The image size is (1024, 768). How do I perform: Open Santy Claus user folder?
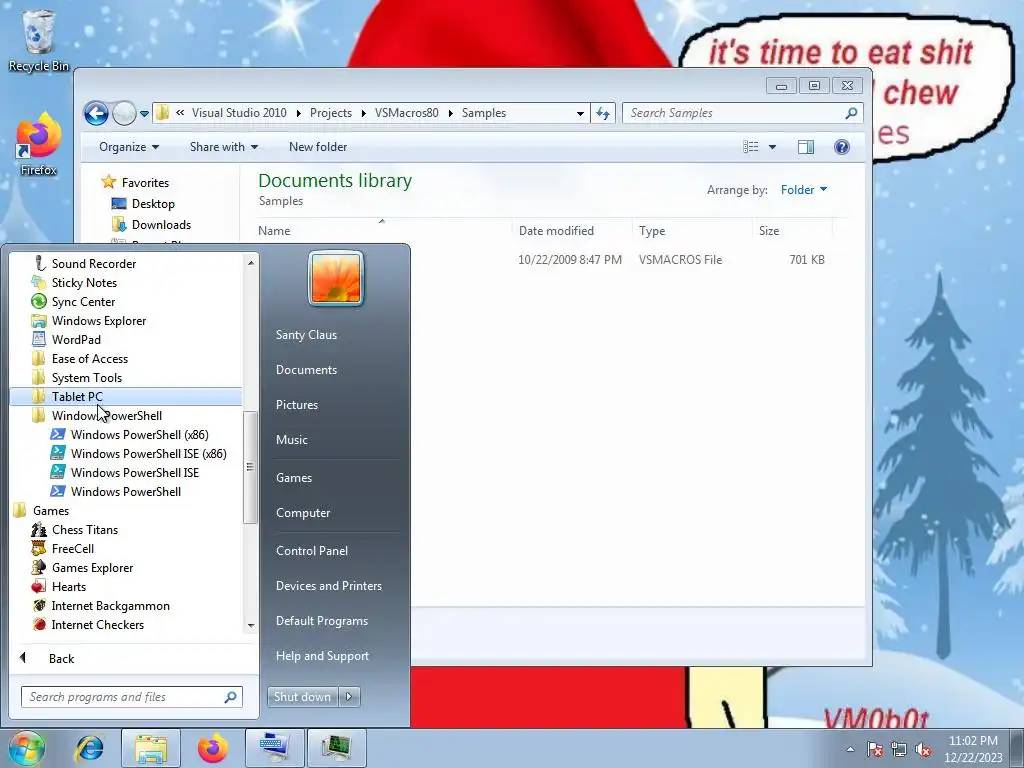306,335
